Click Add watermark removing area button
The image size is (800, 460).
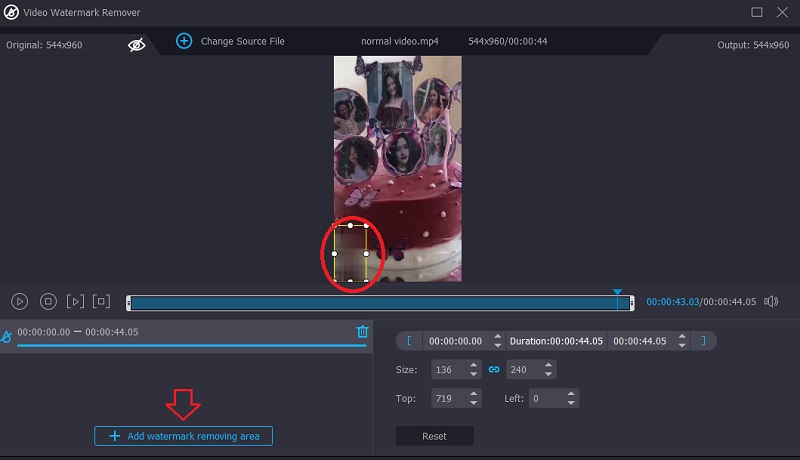(x=183, y=436)
